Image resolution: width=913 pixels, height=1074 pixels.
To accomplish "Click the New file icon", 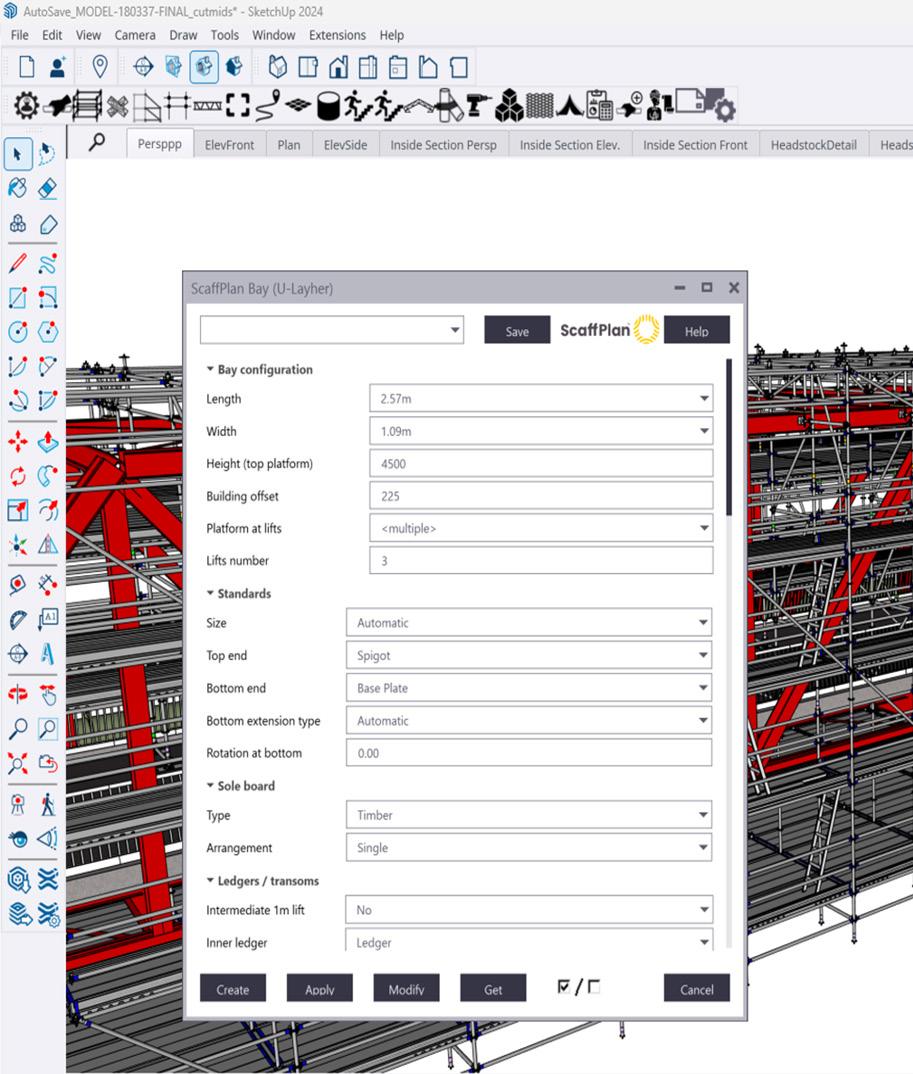I will [x=27, y=67].
